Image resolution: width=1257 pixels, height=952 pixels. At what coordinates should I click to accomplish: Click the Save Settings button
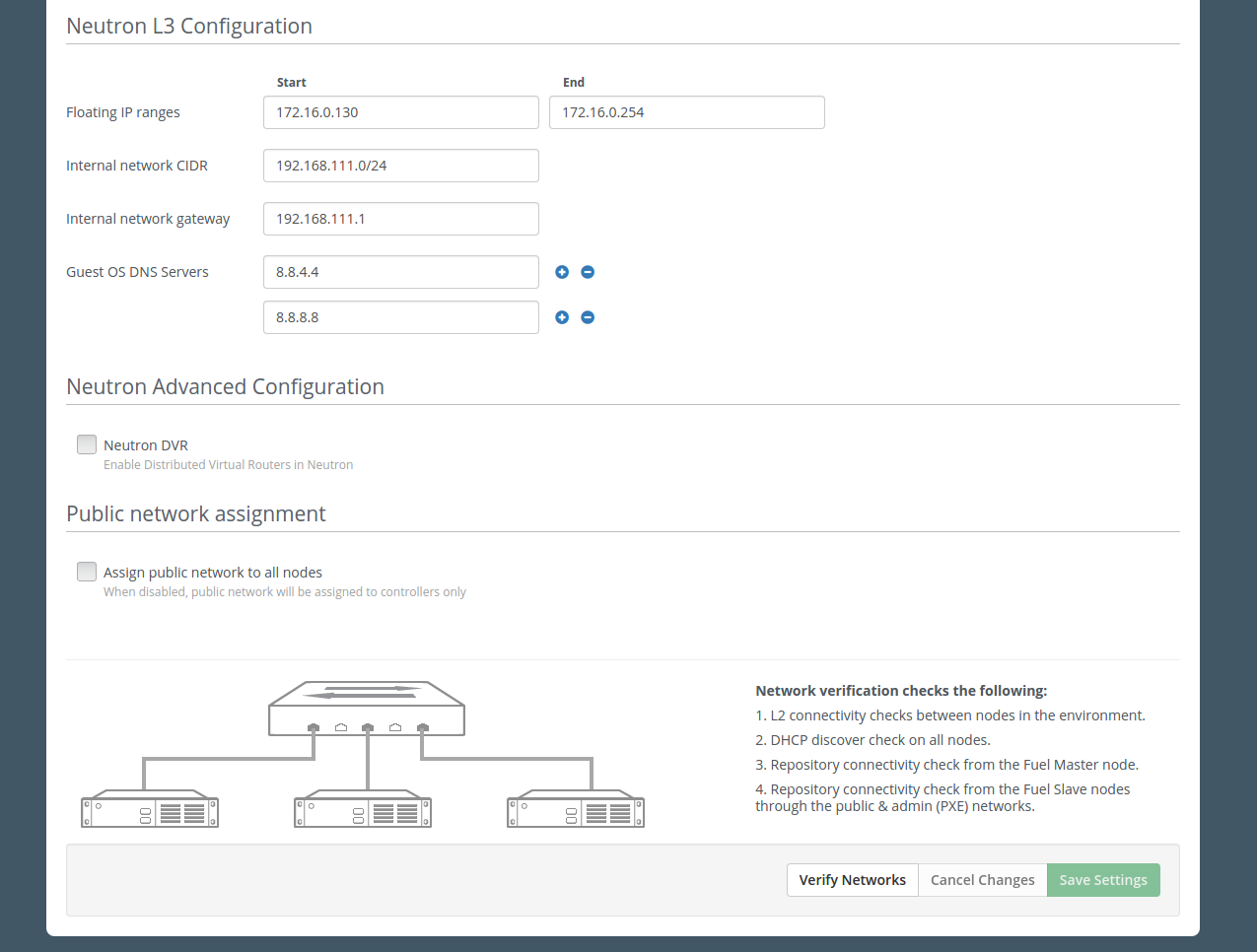click(x=1103, y=880)
